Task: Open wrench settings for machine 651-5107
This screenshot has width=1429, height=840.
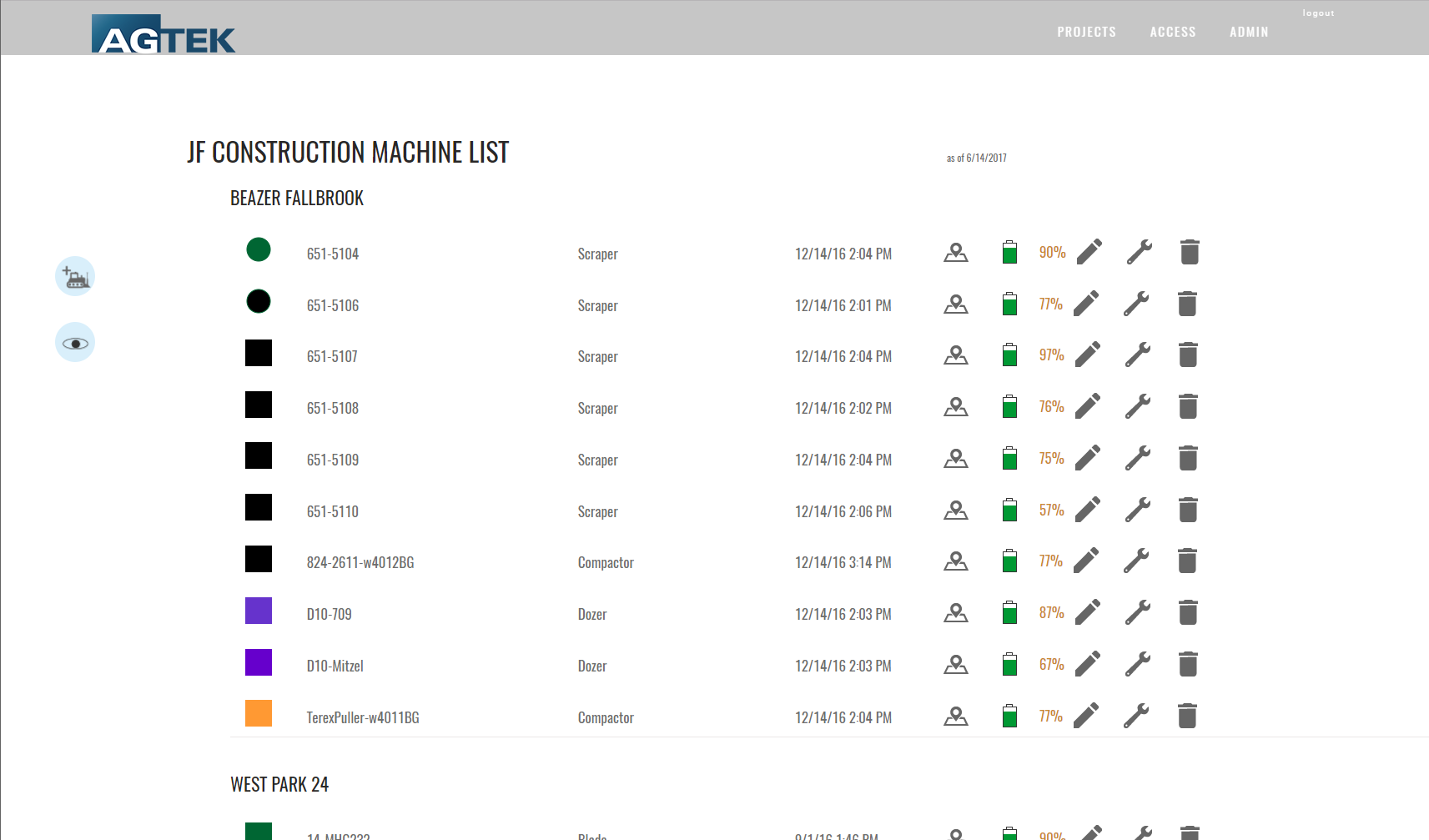Action: tap(1138, 355)
